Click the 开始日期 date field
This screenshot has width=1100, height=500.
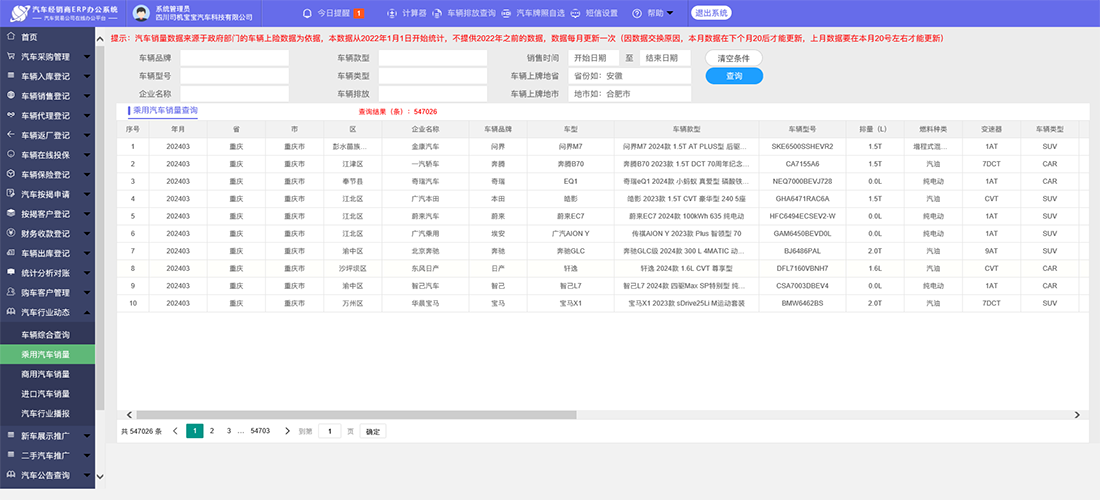click(x=593, y=58)
